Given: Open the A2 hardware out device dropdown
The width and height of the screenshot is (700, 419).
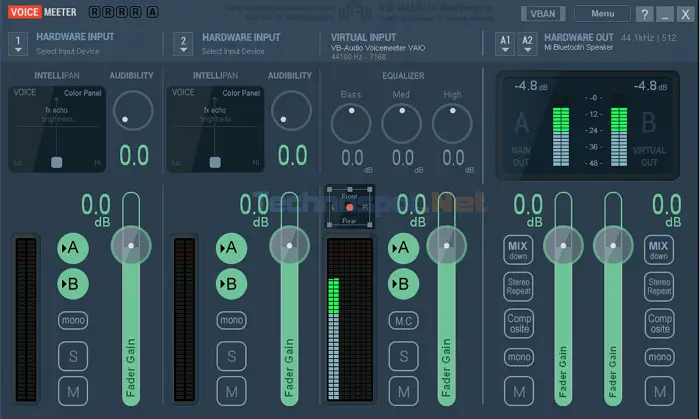Looking at the screenshot, I should (x=527, y=44).
